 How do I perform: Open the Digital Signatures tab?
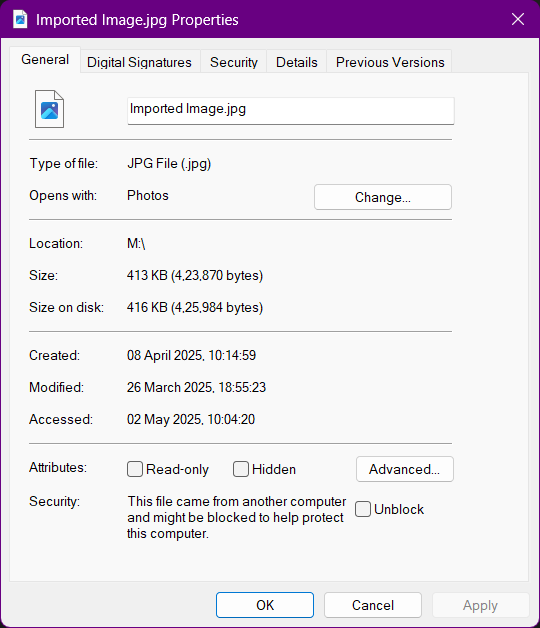[x=139, y=62]
